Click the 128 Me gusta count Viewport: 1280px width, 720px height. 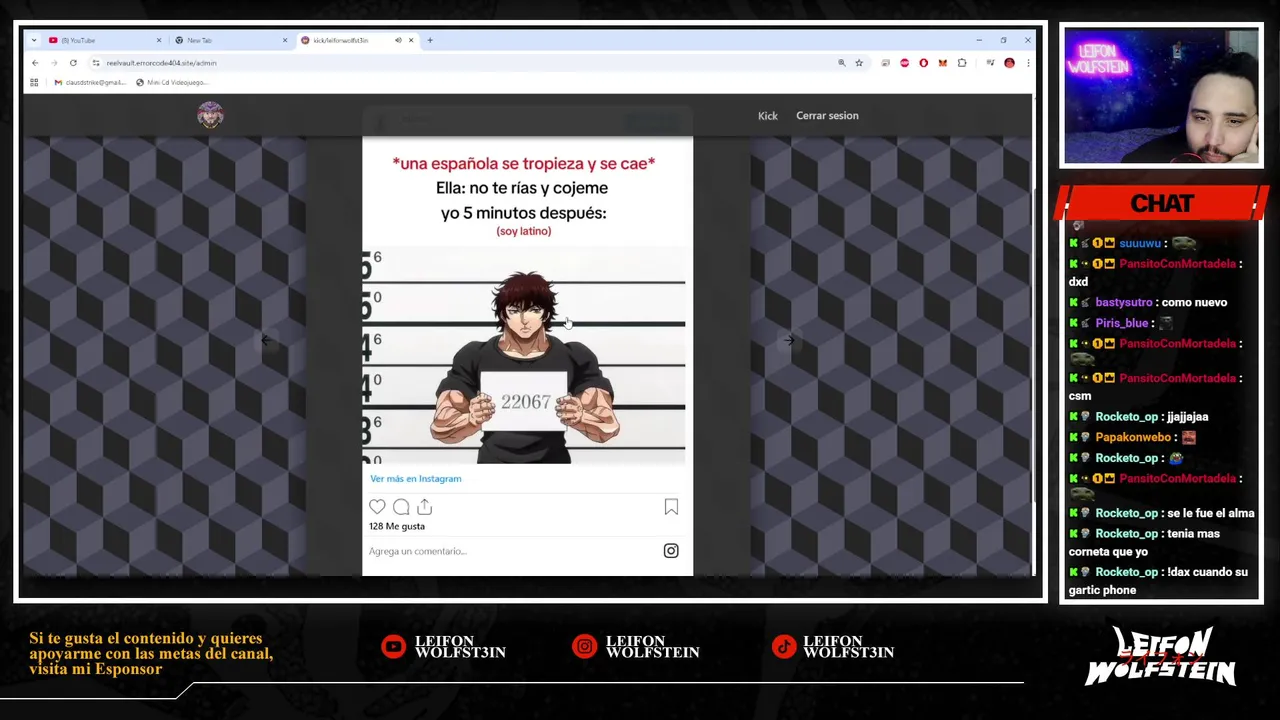pyautogui.click(x=396, y=526)
